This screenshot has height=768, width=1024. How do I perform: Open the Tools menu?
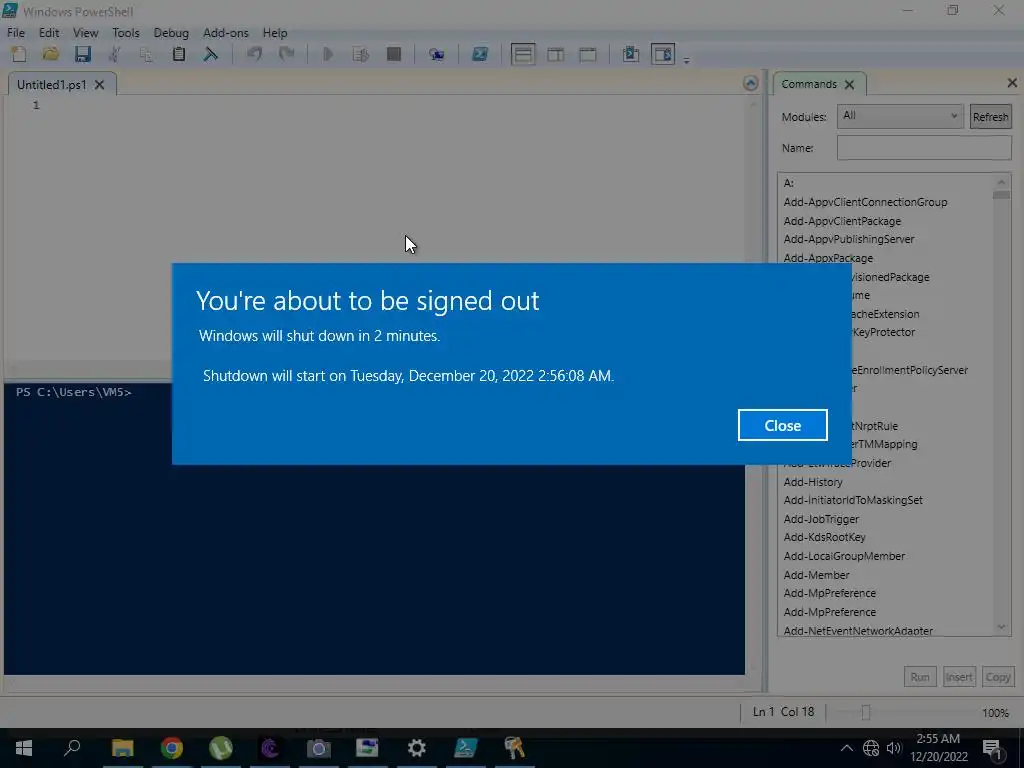(x=125, y=33)
